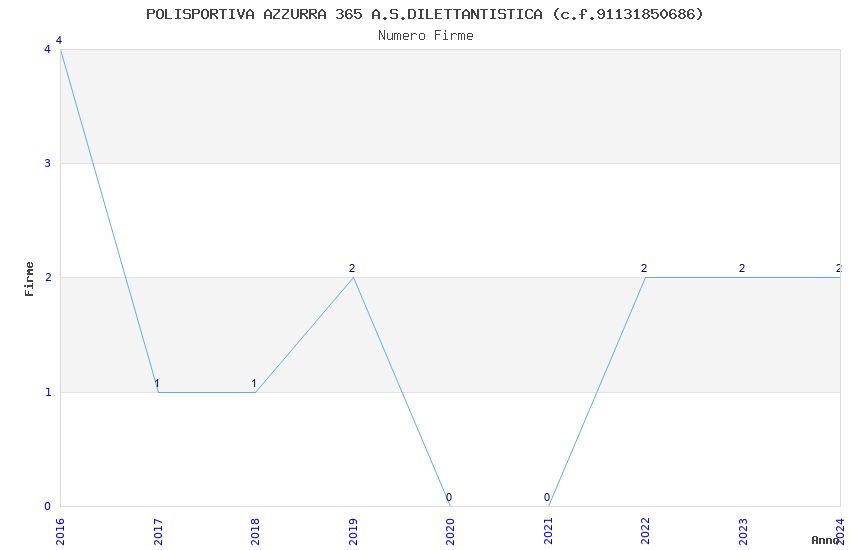Select the 2022 year label
The height and width of the screenshot is (550, 850).
[x=645, y=532]
